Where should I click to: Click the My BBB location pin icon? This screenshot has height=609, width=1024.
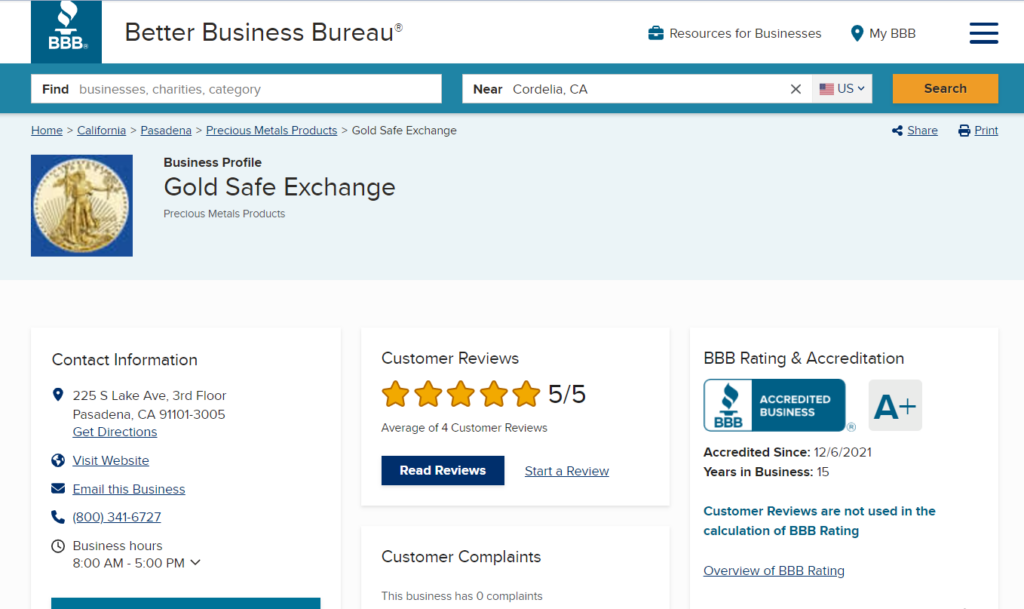[x=857, y=33]
